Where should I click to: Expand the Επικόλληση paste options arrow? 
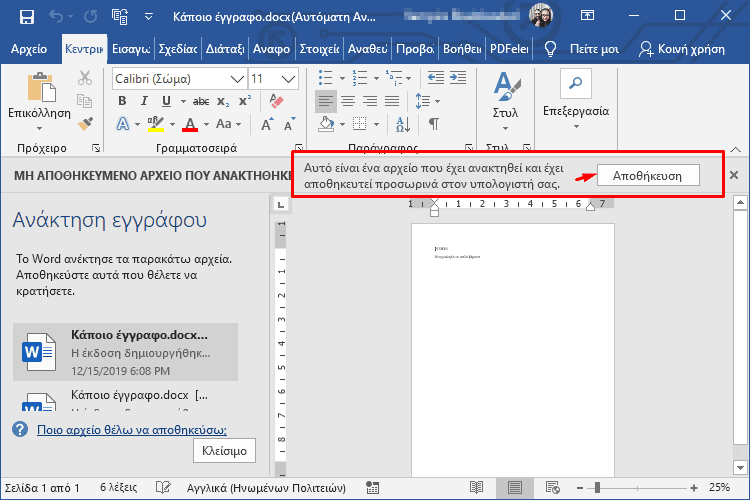(39, 128)
